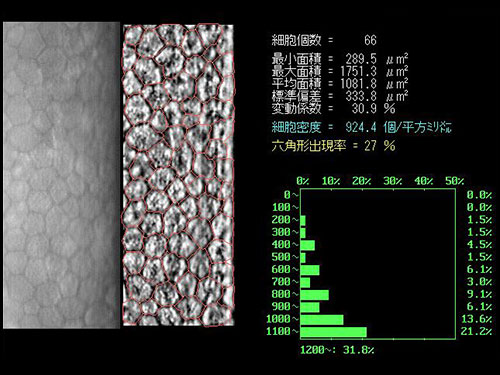Viewport: 500px width, 375px height.
Task: Click the 600~ histogram bar
Action: (310, 270)
